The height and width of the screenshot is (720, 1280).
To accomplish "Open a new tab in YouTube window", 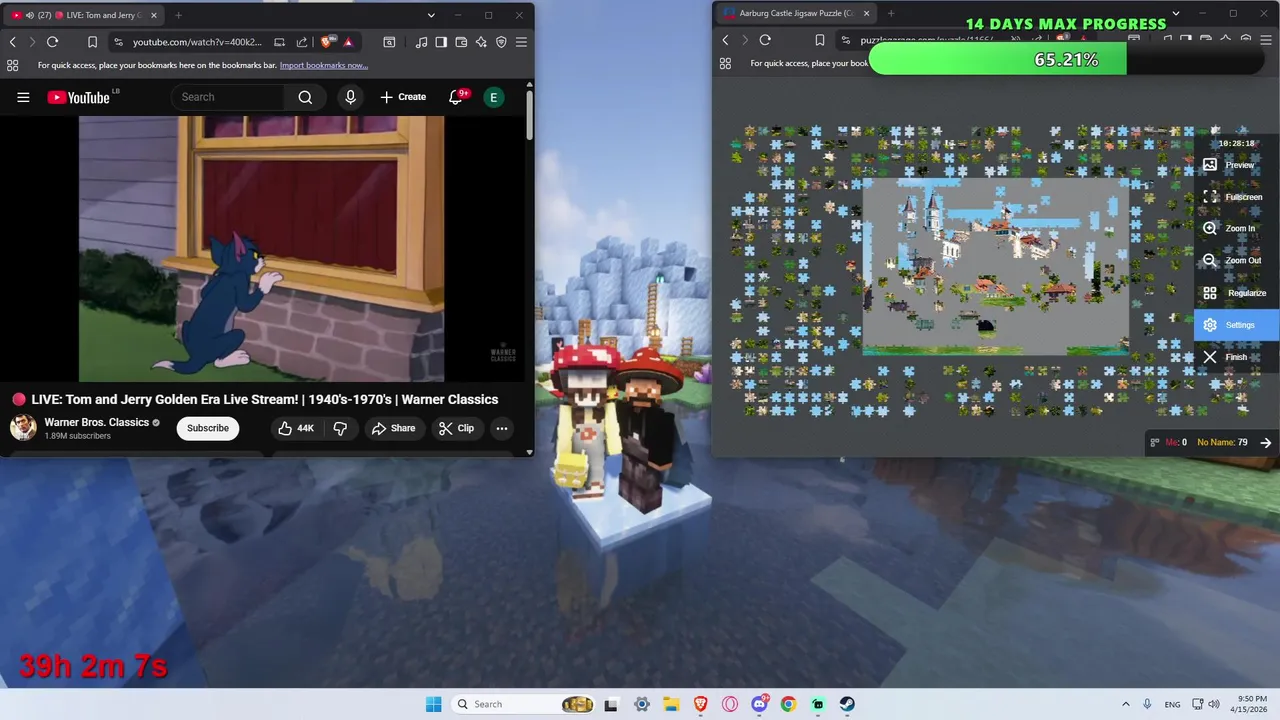I will tap(178, 15).
